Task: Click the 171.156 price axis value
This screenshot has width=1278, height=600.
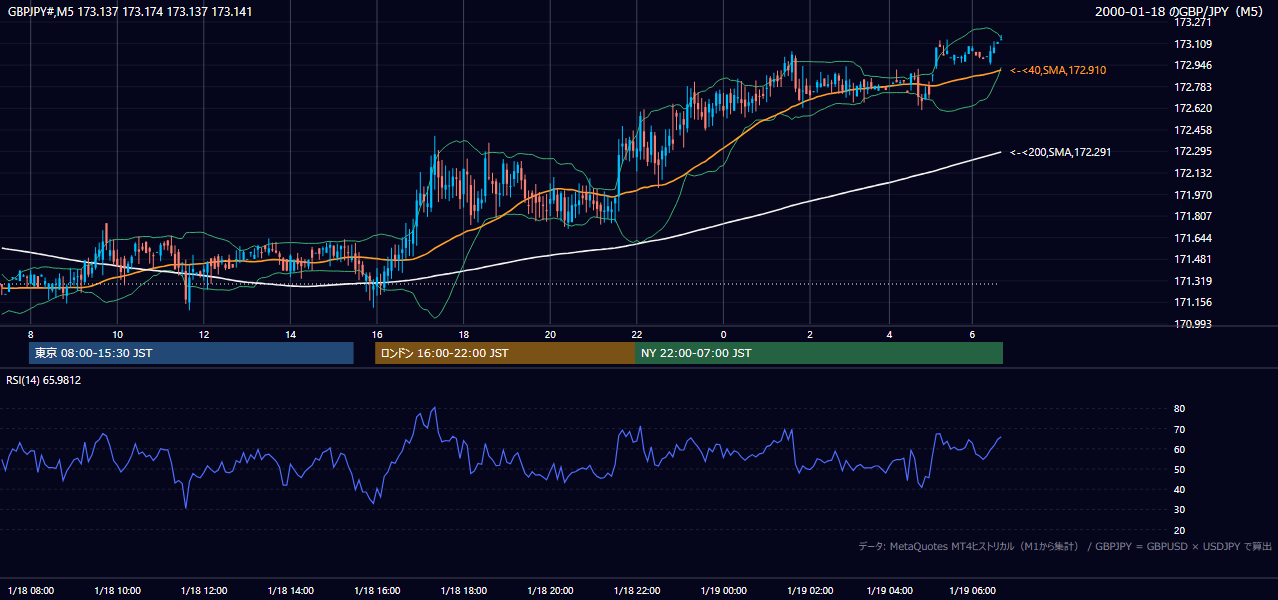Action: [x=1193, y=302]
